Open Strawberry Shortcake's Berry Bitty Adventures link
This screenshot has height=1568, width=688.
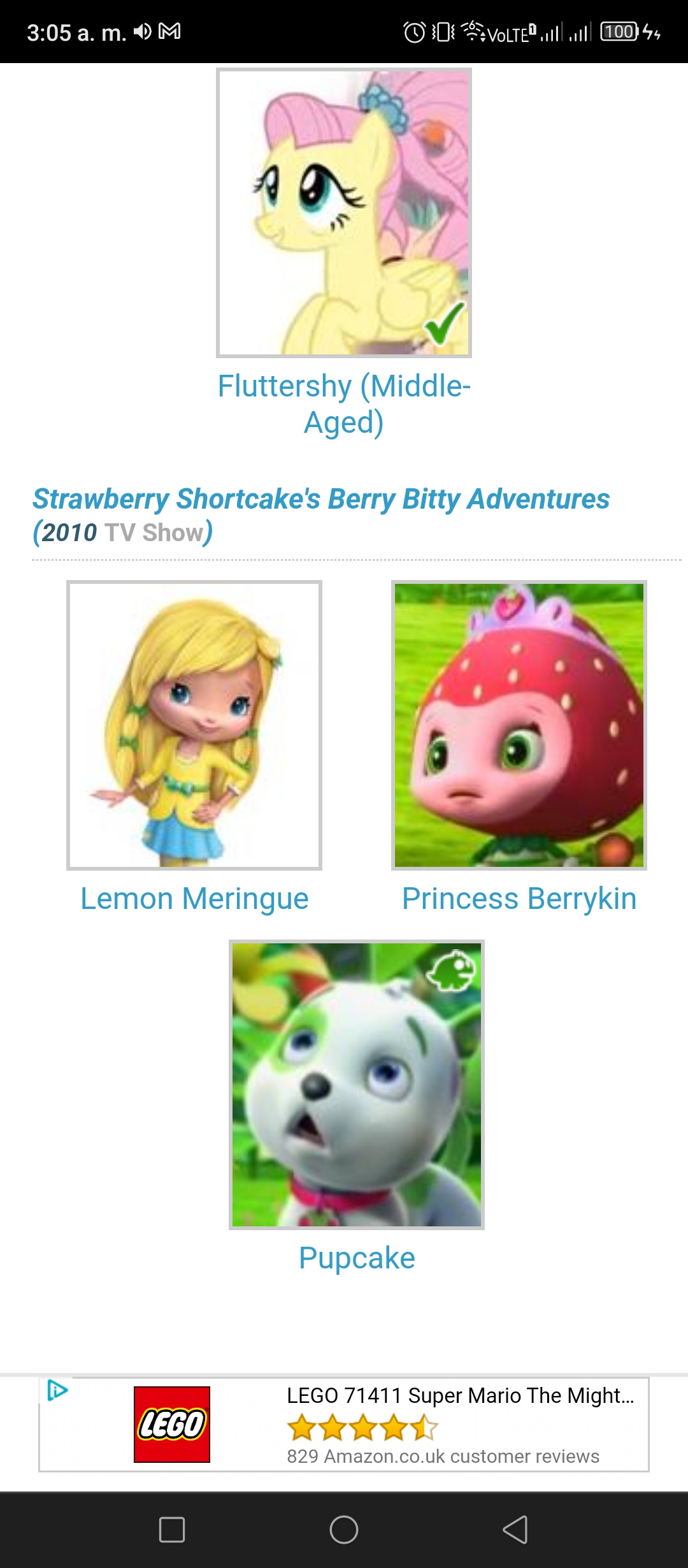[321, 499]
